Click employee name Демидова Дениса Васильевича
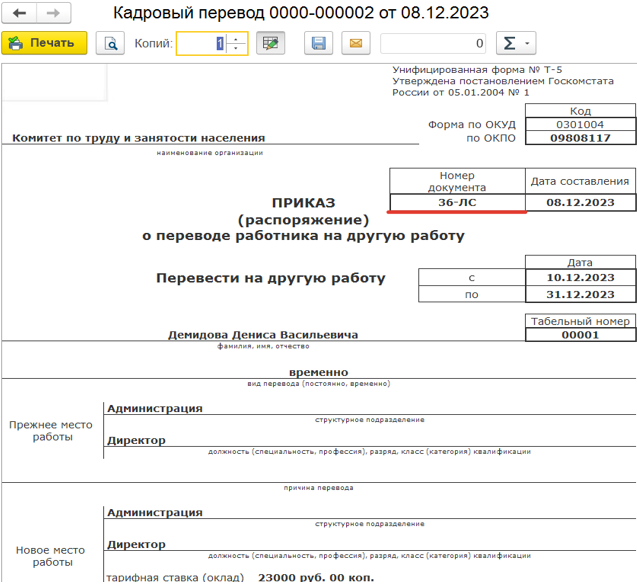This screenshot has width=637, height=585. pos(263,335)
